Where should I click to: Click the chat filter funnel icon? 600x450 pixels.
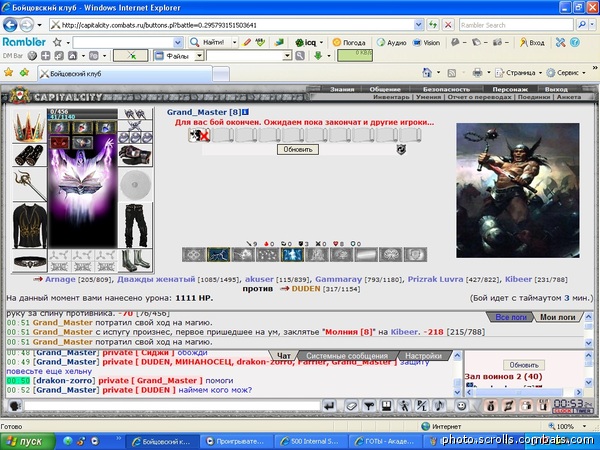[369, 406]
